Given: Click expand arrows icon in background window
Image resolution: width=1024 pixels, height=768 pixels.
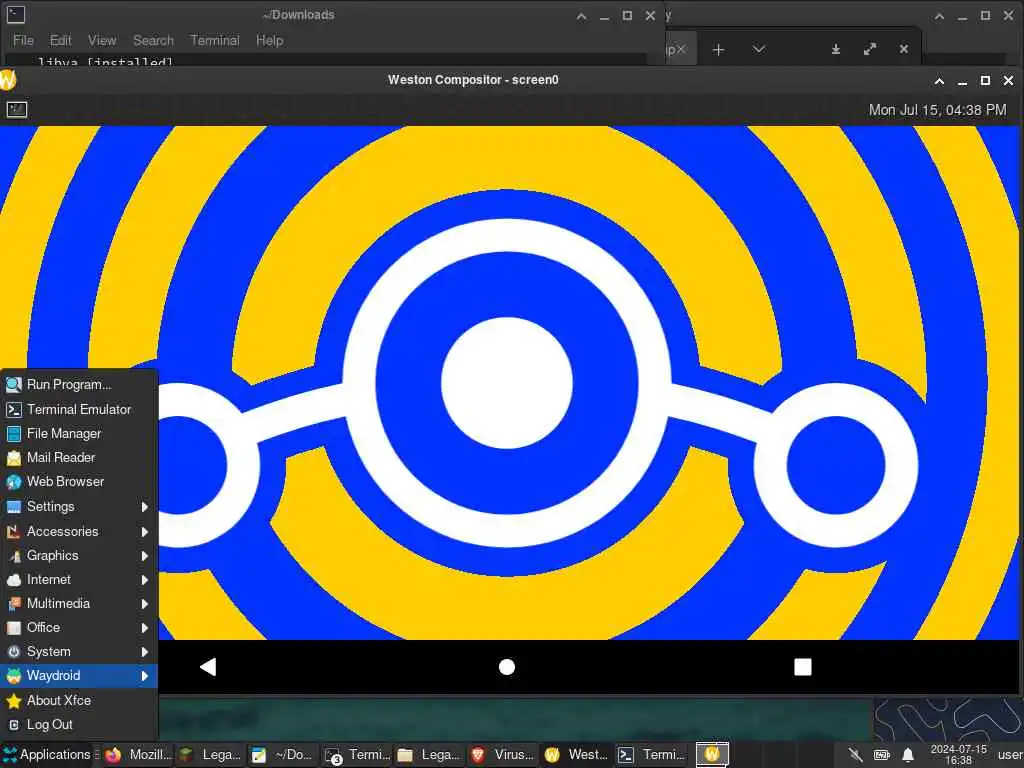Looking at the screenshot, I should tap(870, 49).
